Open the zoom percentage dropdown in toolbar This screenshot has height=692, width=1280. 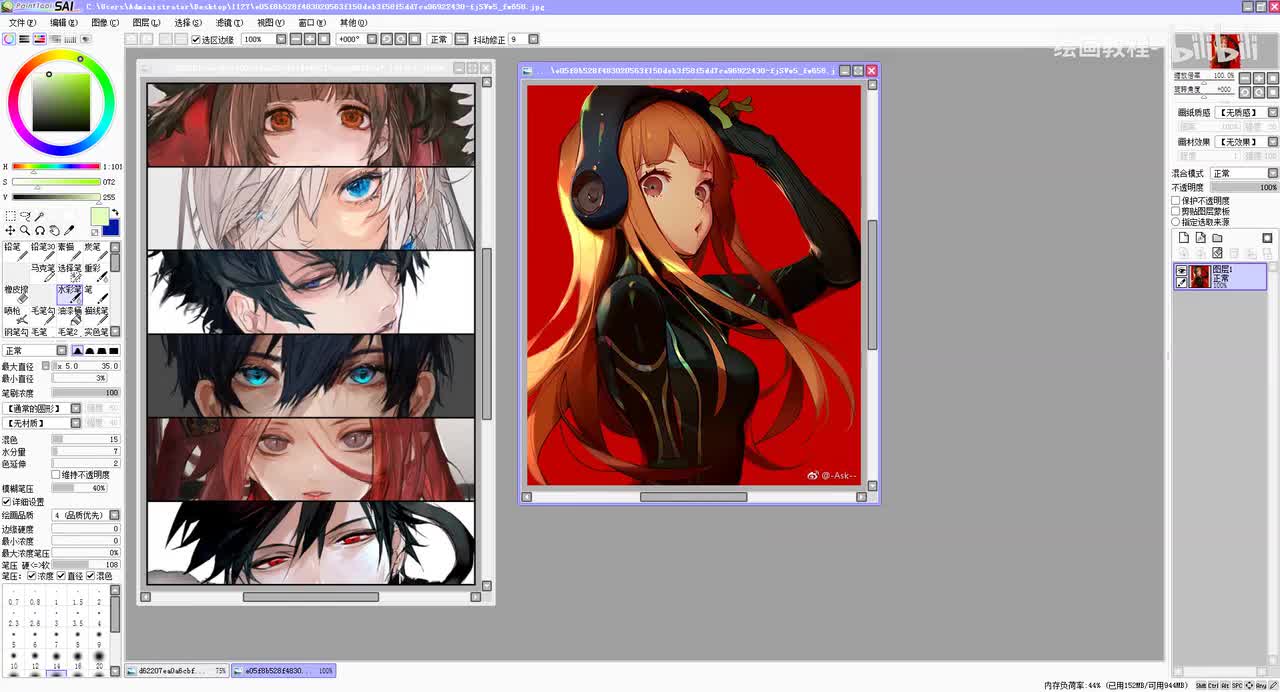pos(281,39)
